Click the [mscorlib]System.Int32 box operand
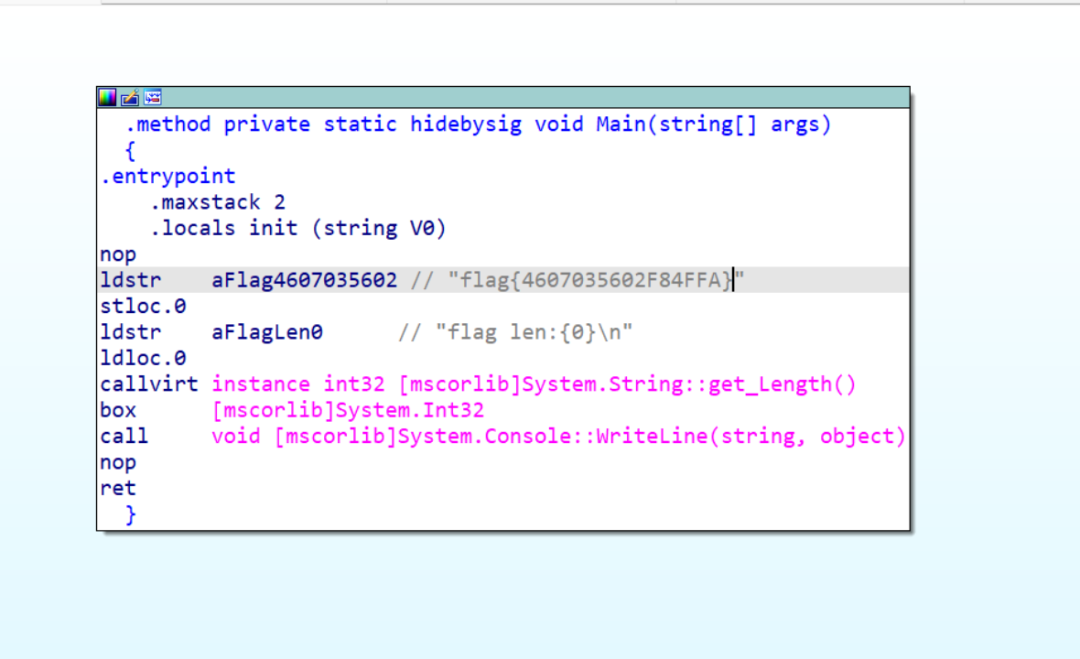The image size is (1080, 659). (x=348, y=410)
